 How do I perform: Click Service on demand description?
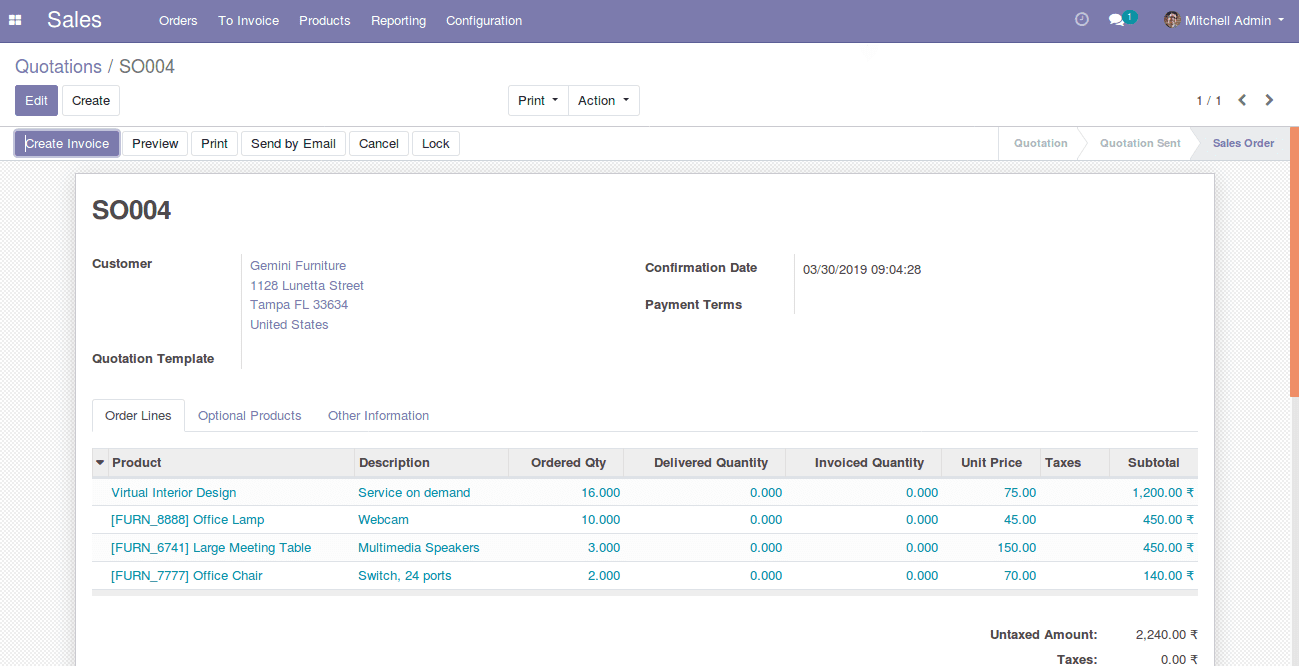pyautogui.click(x=414, y=493)
